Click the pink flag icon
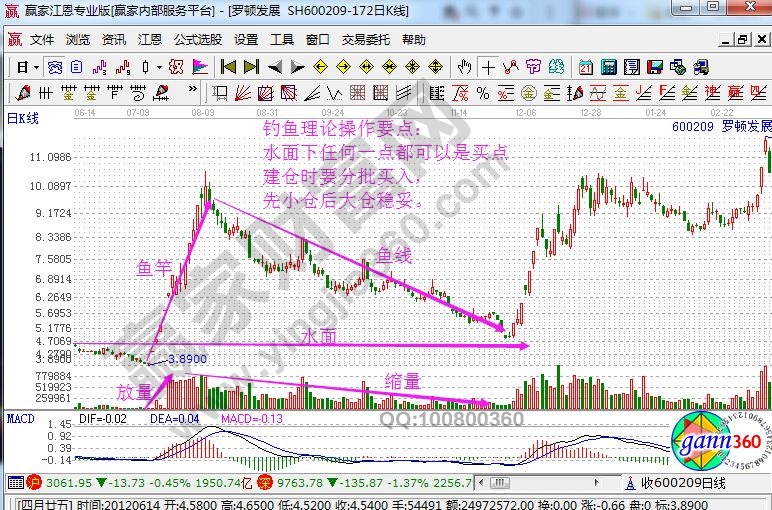 point(200,67)
